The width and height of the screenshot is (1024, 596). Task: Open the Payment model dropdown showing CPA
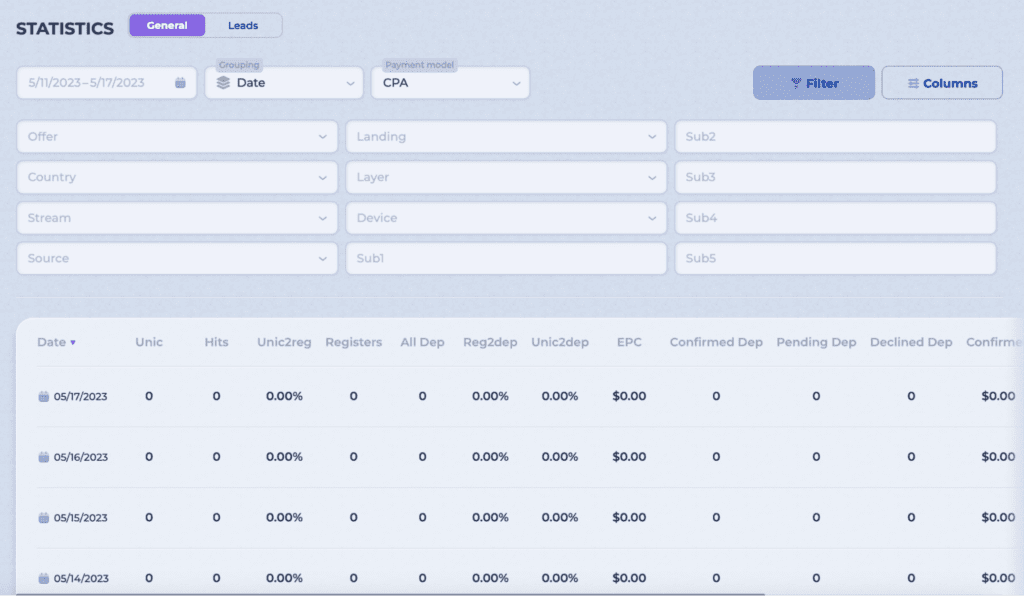tap(450, 83)
